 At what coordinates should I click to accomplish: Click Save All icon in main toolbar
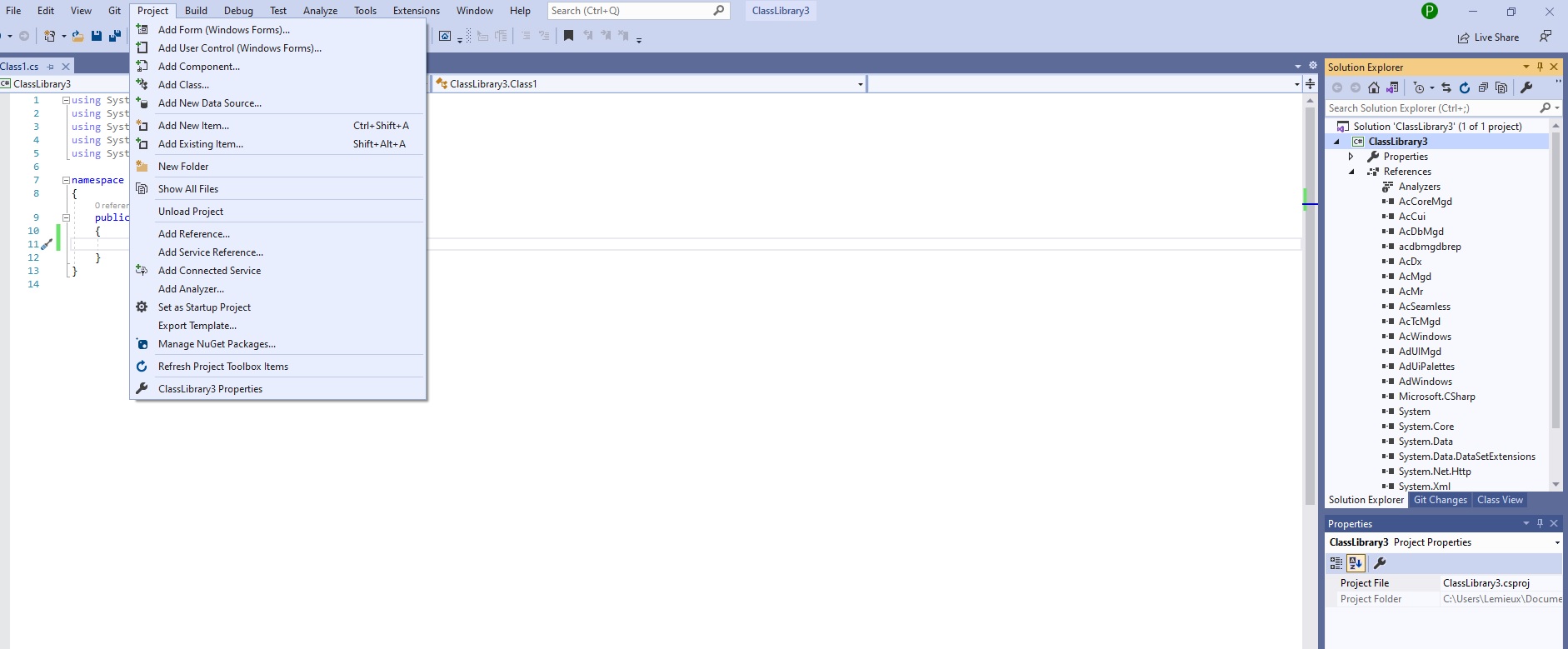[115, 36]
